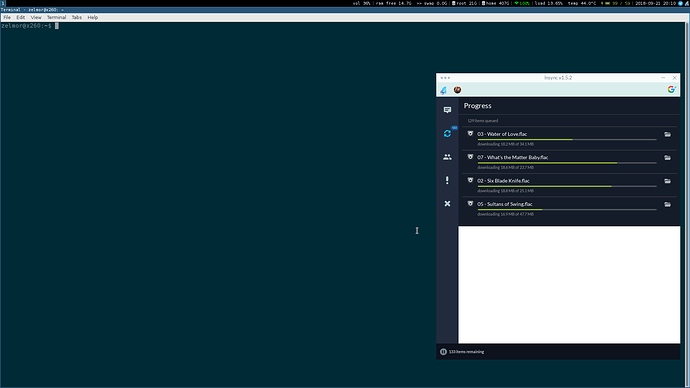Click the Google add-account icon
Image resolution: width=690 pixels, height=388 pixels.
[671, 89]
